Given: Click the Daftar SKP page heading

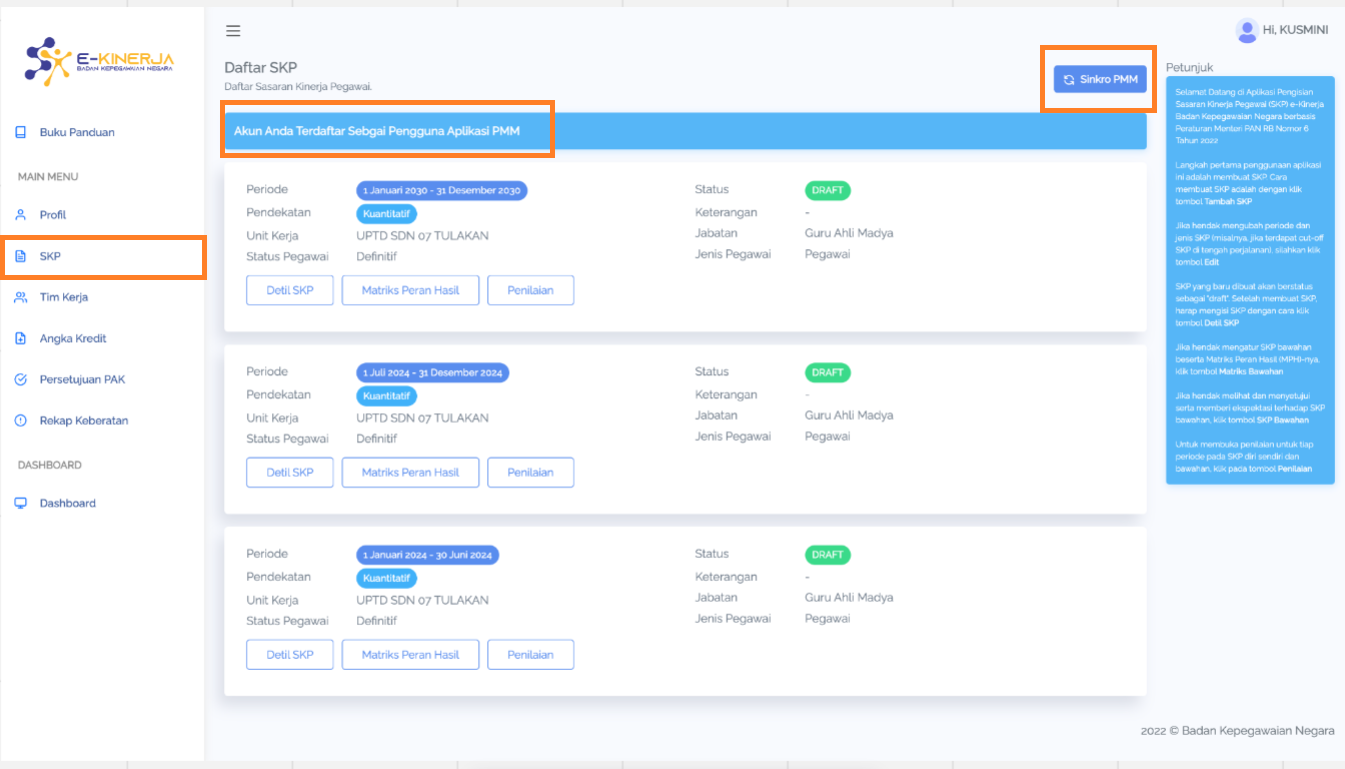Looking at the screenshot, I should point(261,67).
